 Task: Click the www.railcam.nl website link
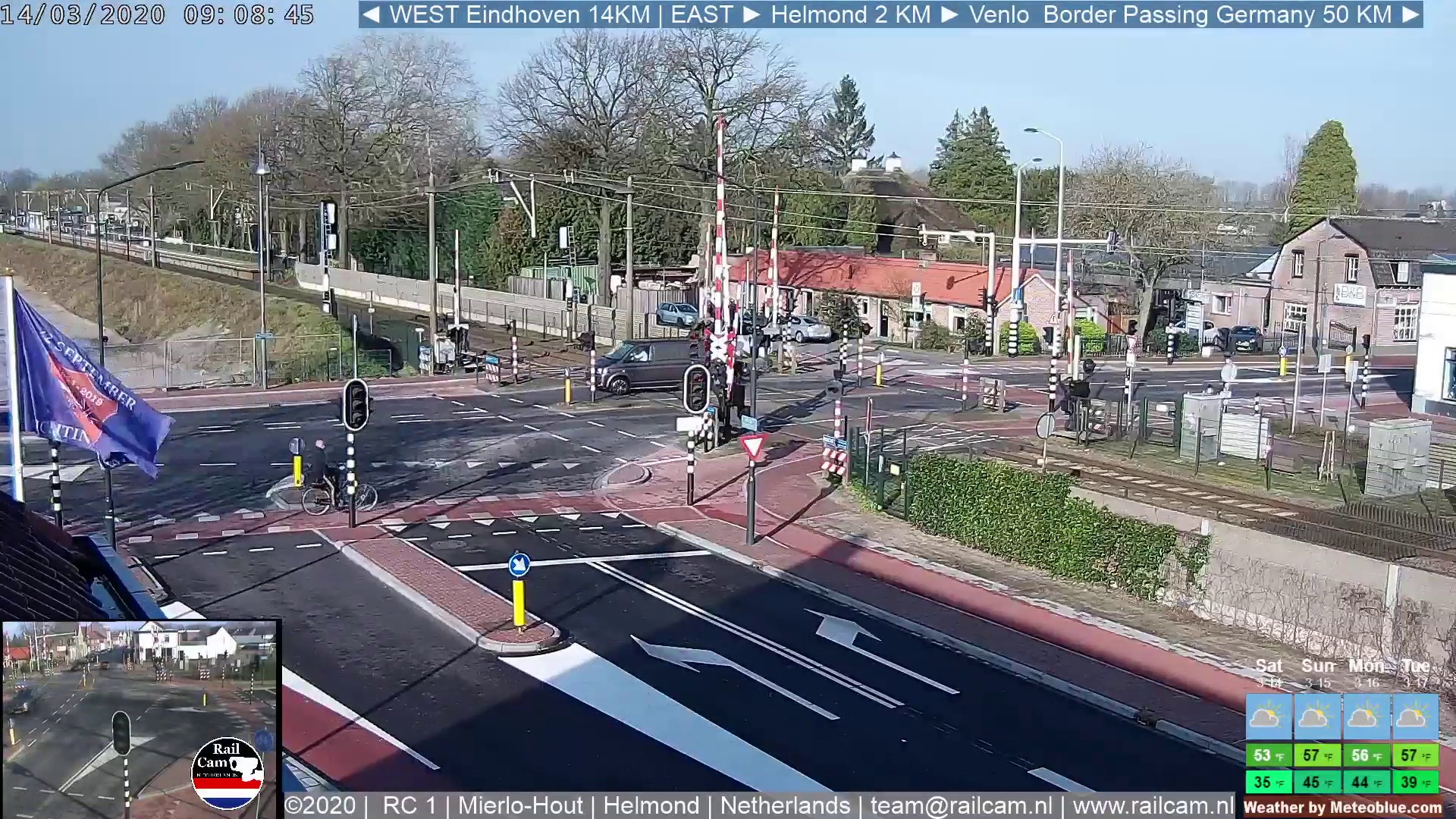pos(1153,805)
